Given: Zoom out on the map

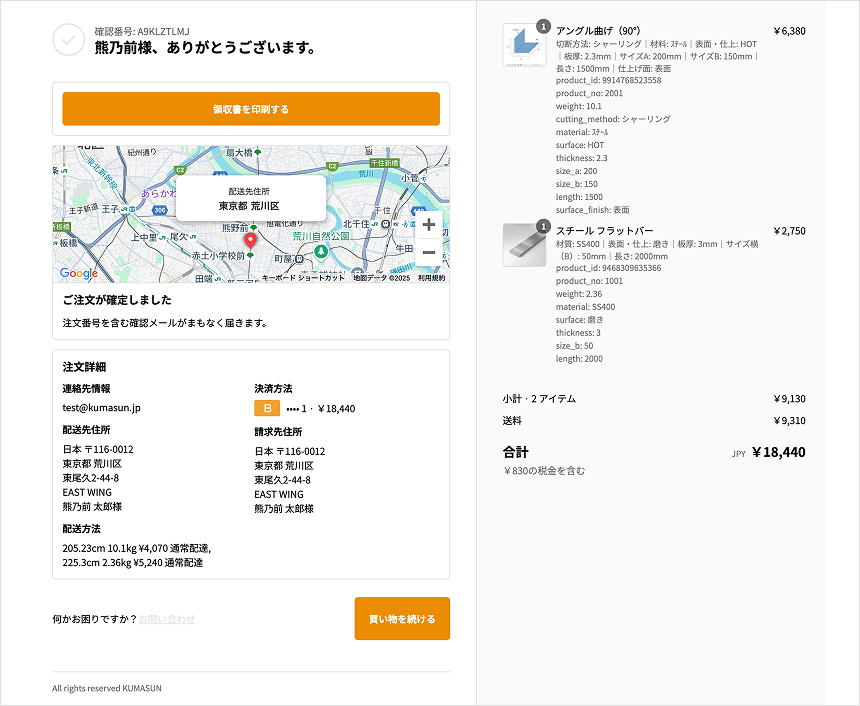Looking at the screenshot, I should [x=429, y=252].
